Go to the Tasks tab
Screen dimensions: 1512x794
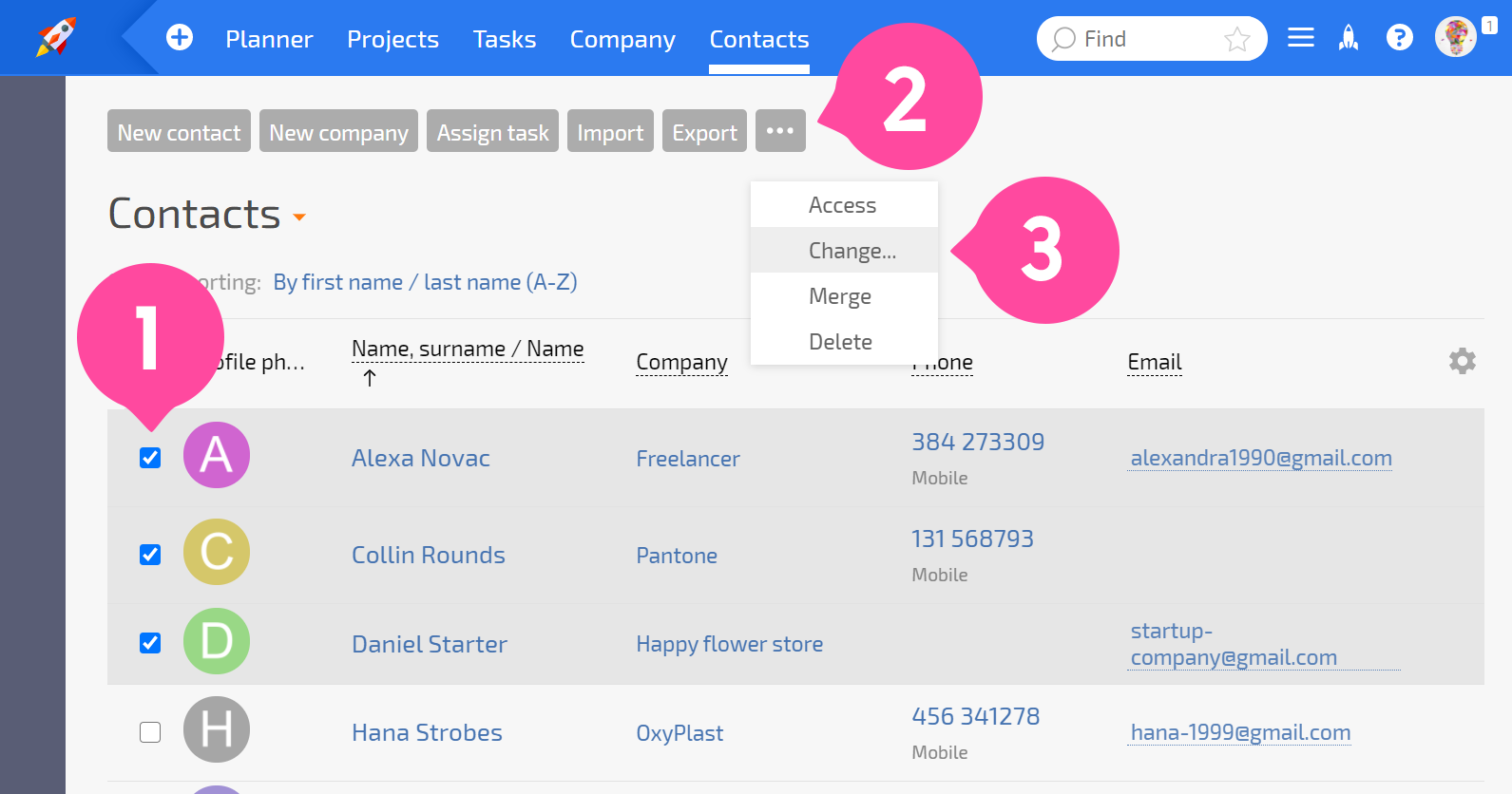point(505,39)
